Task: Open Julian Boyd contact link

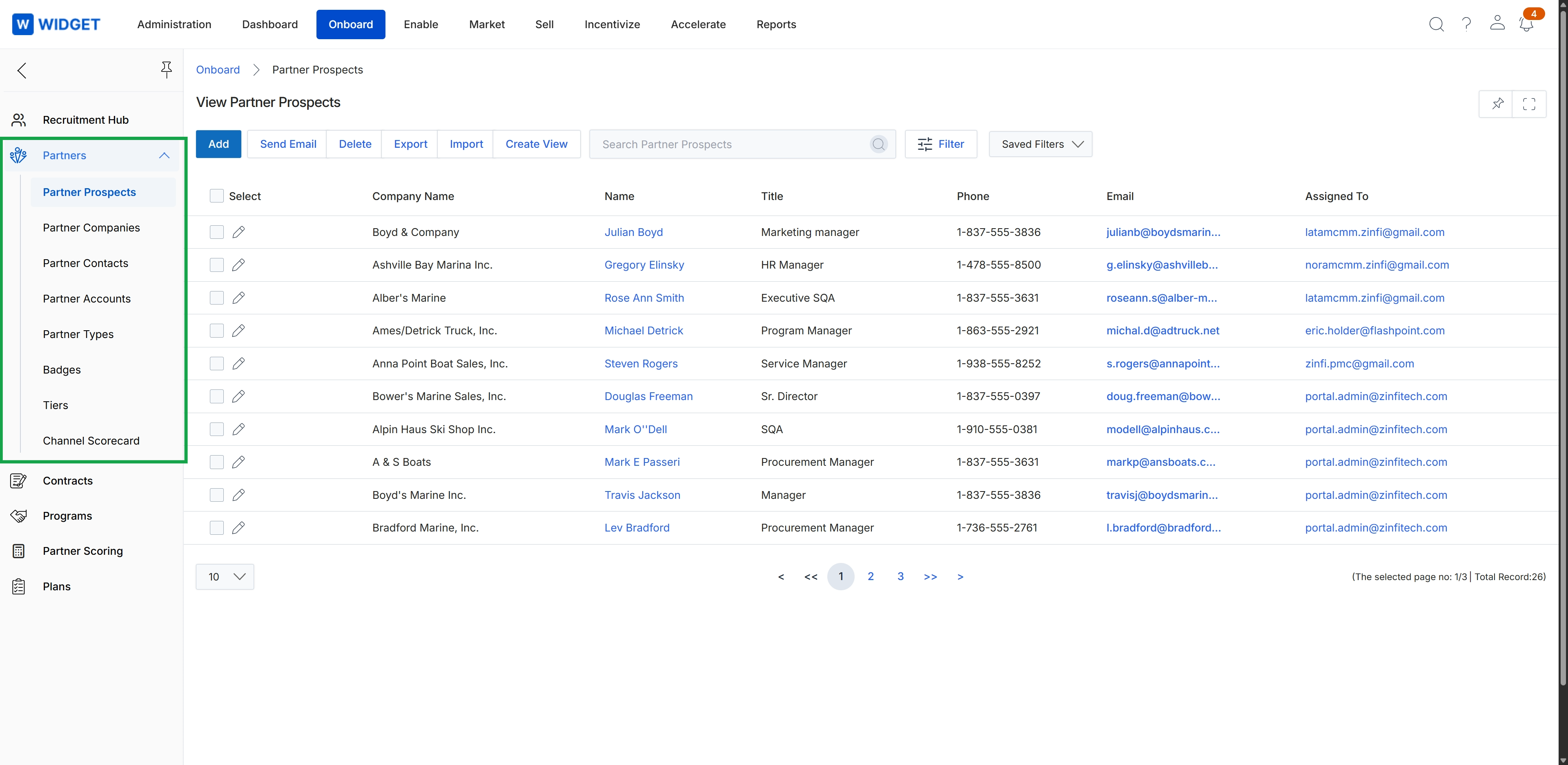Action: [x=633, y=232]
